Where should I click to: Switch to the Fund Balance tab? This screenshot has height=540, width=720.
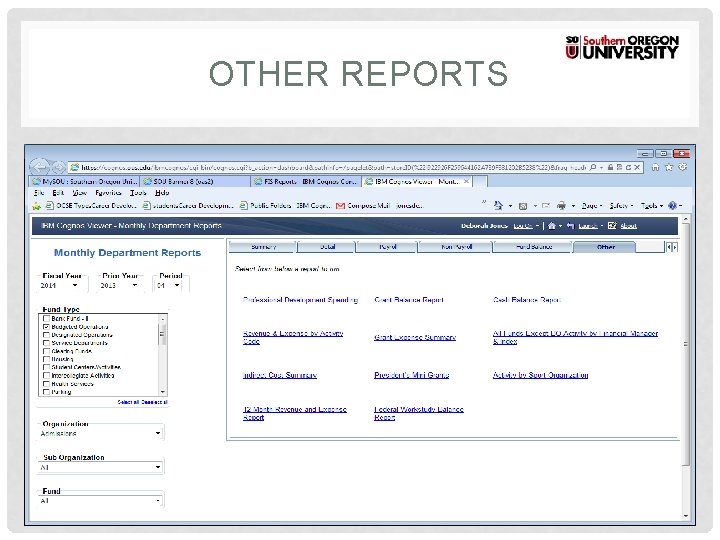[534, 247]
